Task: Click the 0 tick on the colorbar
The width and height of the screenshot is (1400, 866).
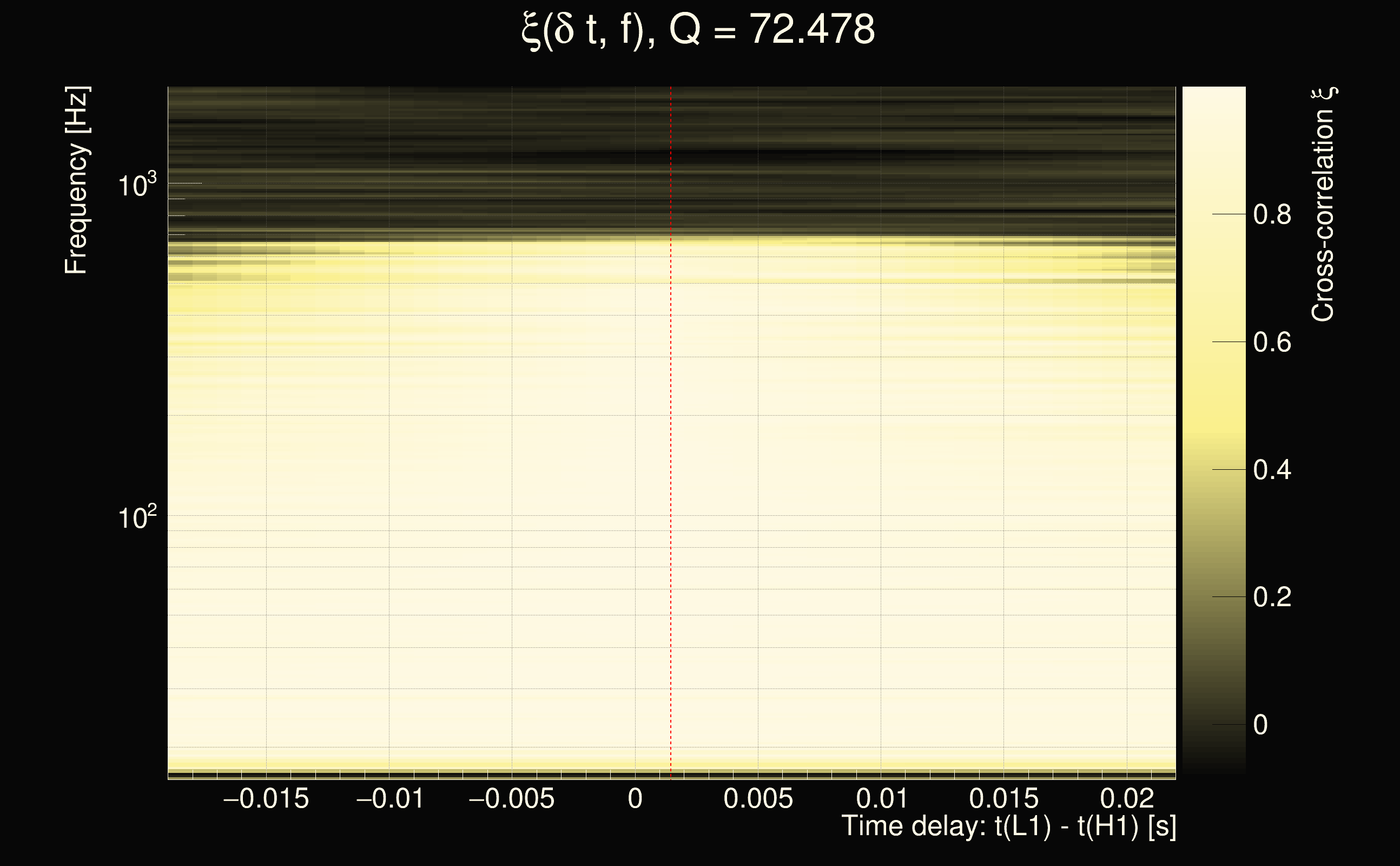Action: pos(1260,725)
